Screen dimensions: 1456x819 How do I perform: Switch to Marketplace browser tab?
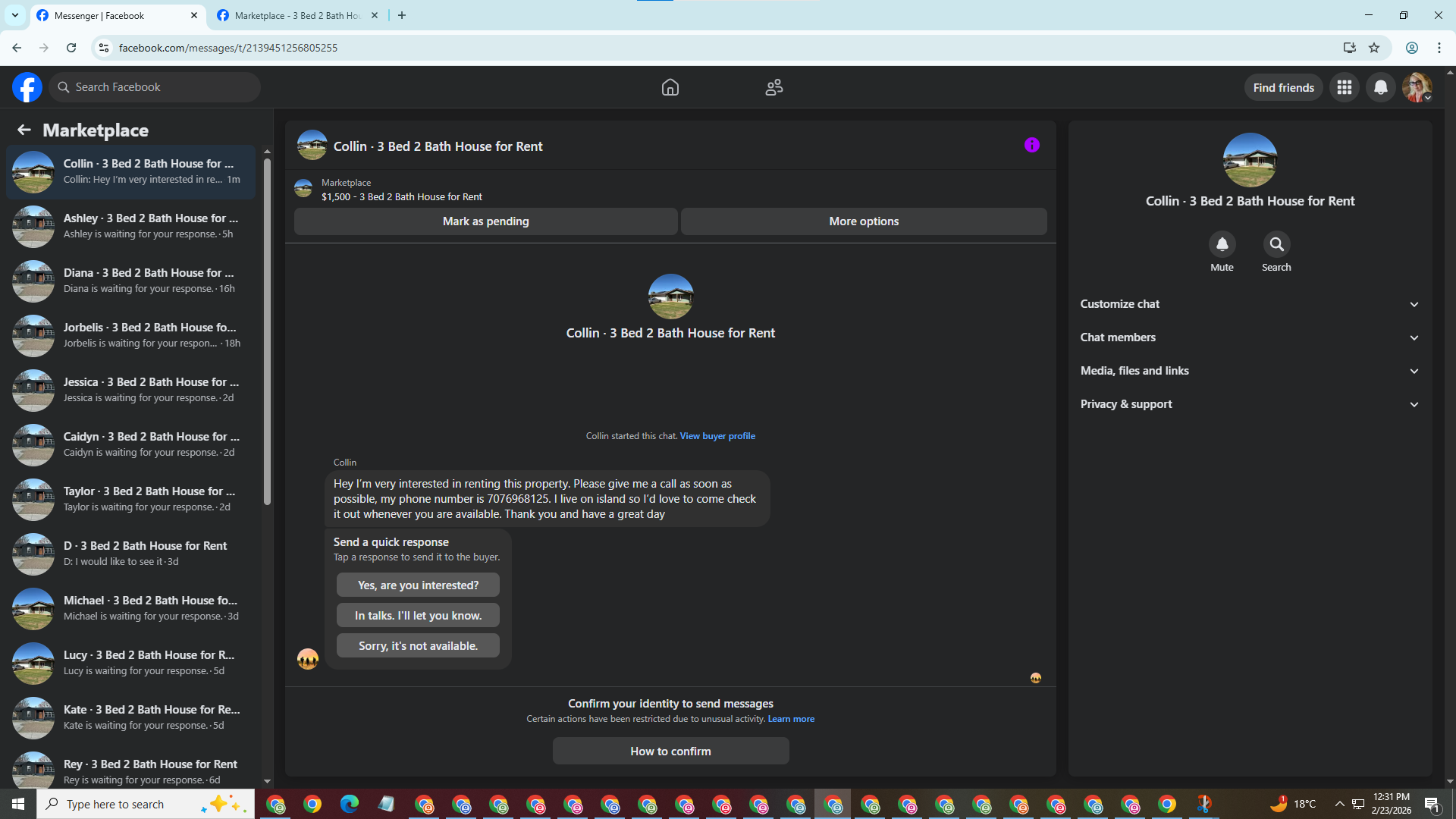click(x=297, y=15)
